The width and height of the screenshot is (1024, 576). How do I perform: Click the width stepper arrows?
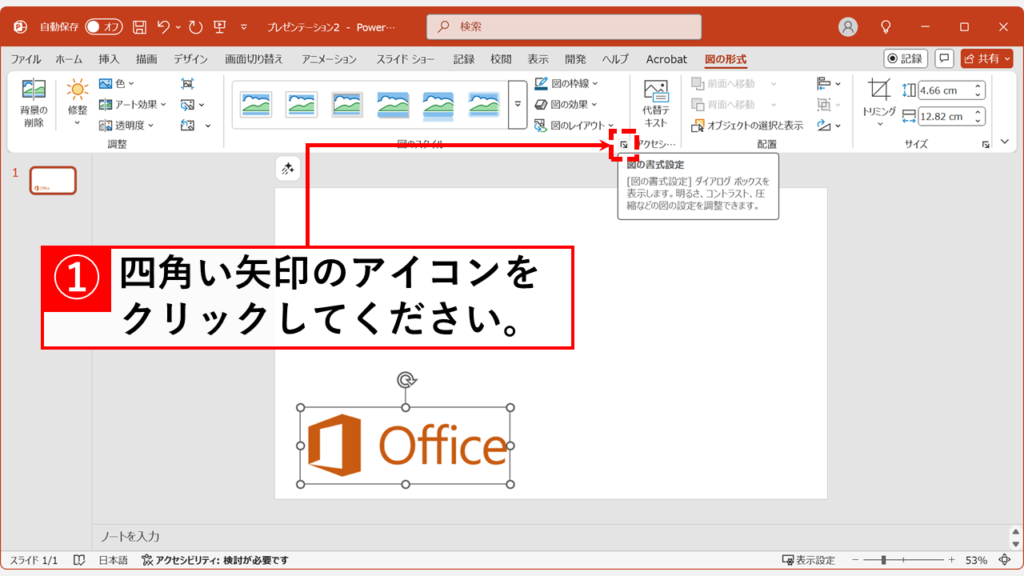(x=978, y=116)
